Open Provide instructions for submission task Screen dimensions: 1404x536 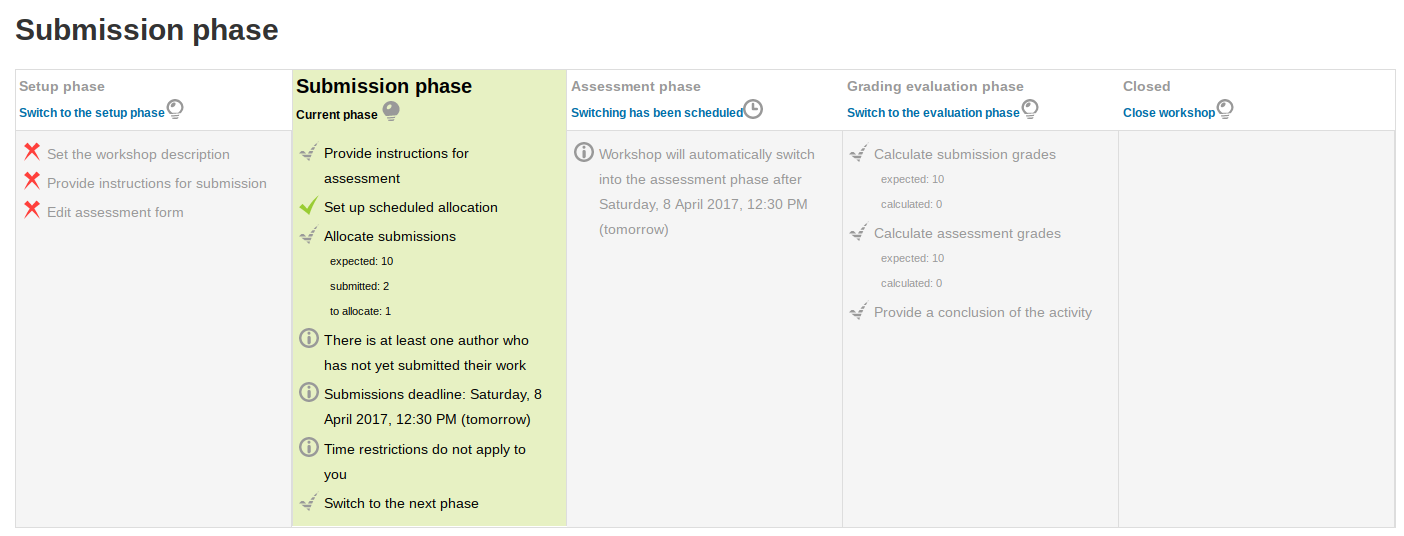(x=157, y=183)
